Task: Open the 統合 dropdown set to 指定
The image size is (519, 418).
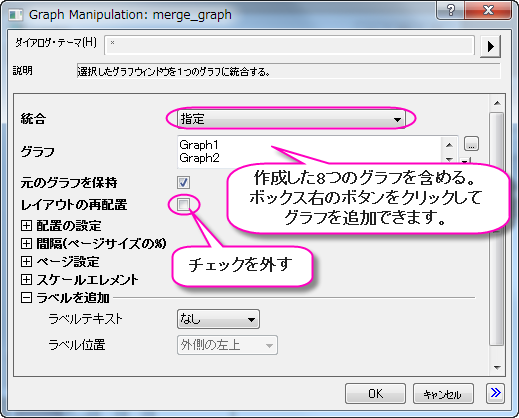Action: pos(291,119)
